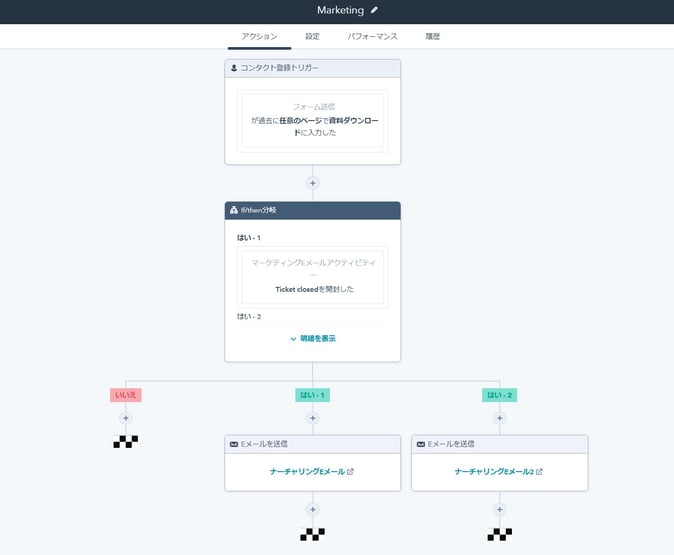
Task: Click external link icon beside ナーチャリングEメール2
Action: 539,472
